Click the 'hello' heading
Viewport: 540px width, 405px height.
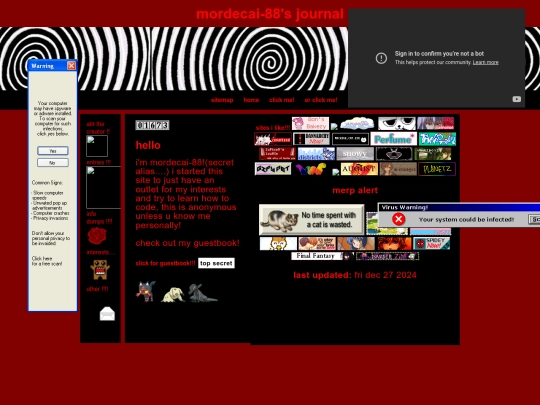(x=148, y=145)
